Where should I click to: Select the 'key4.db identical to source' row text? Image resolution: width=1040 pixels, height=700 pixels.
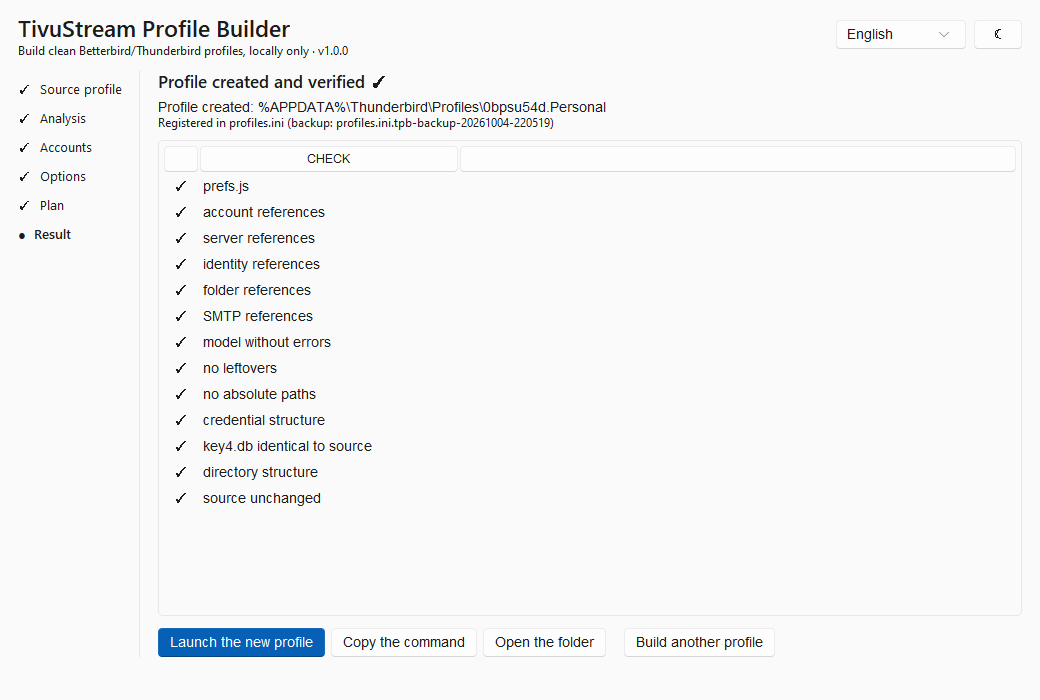tap(287, 447)
